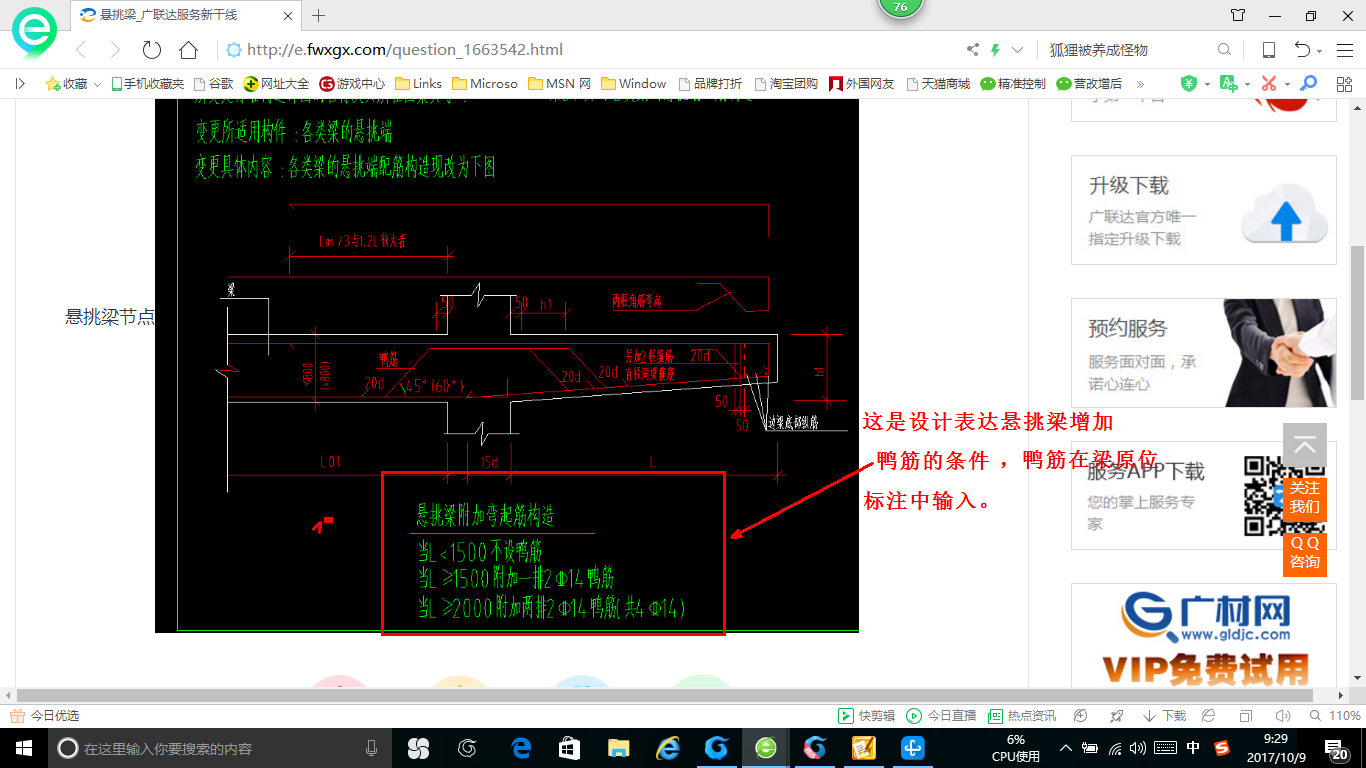Open the 游戏中心 bookmark
The height and width of the screenshot is (768, 1366).
click(x=352, y=84)
